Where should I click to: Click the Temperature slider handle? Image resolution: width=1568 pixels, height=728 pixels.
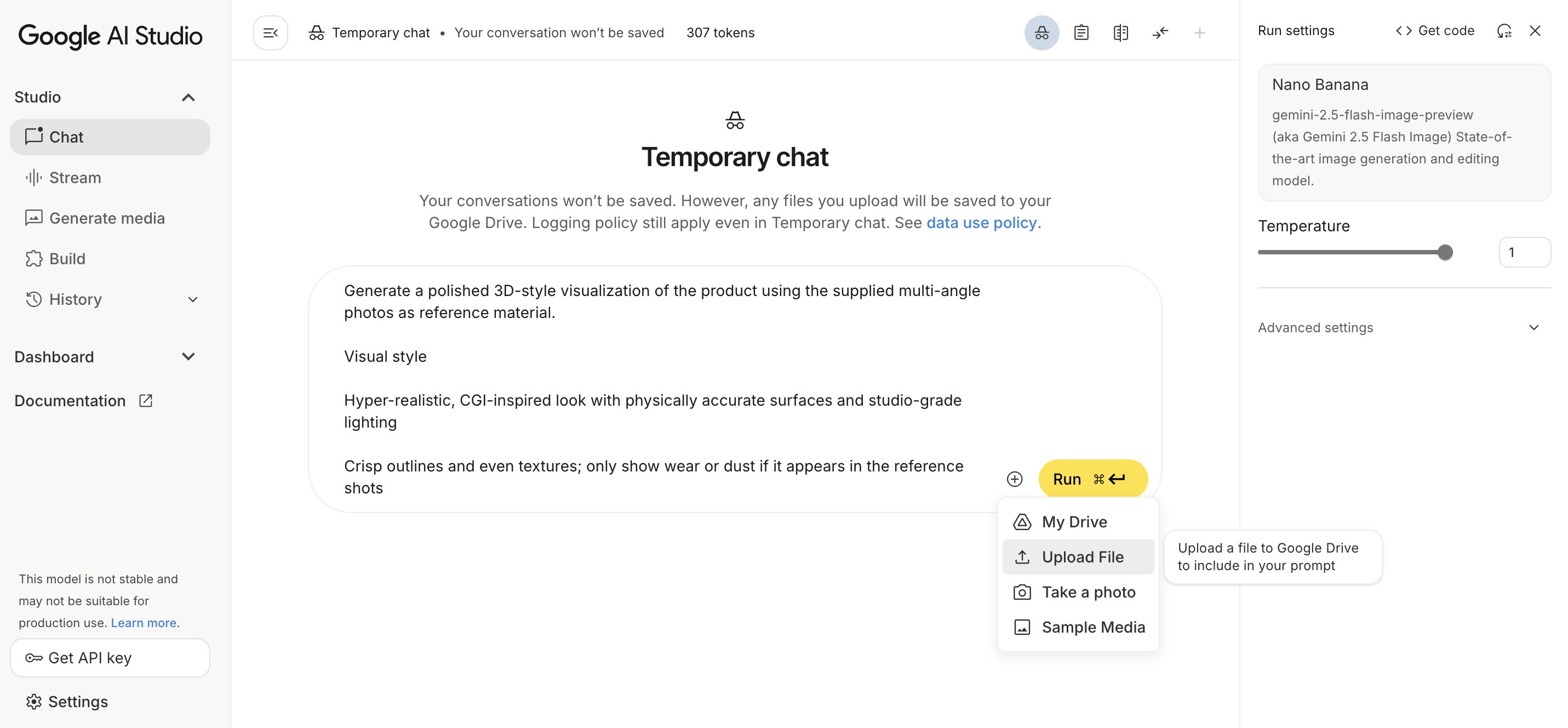[1445, 252]
